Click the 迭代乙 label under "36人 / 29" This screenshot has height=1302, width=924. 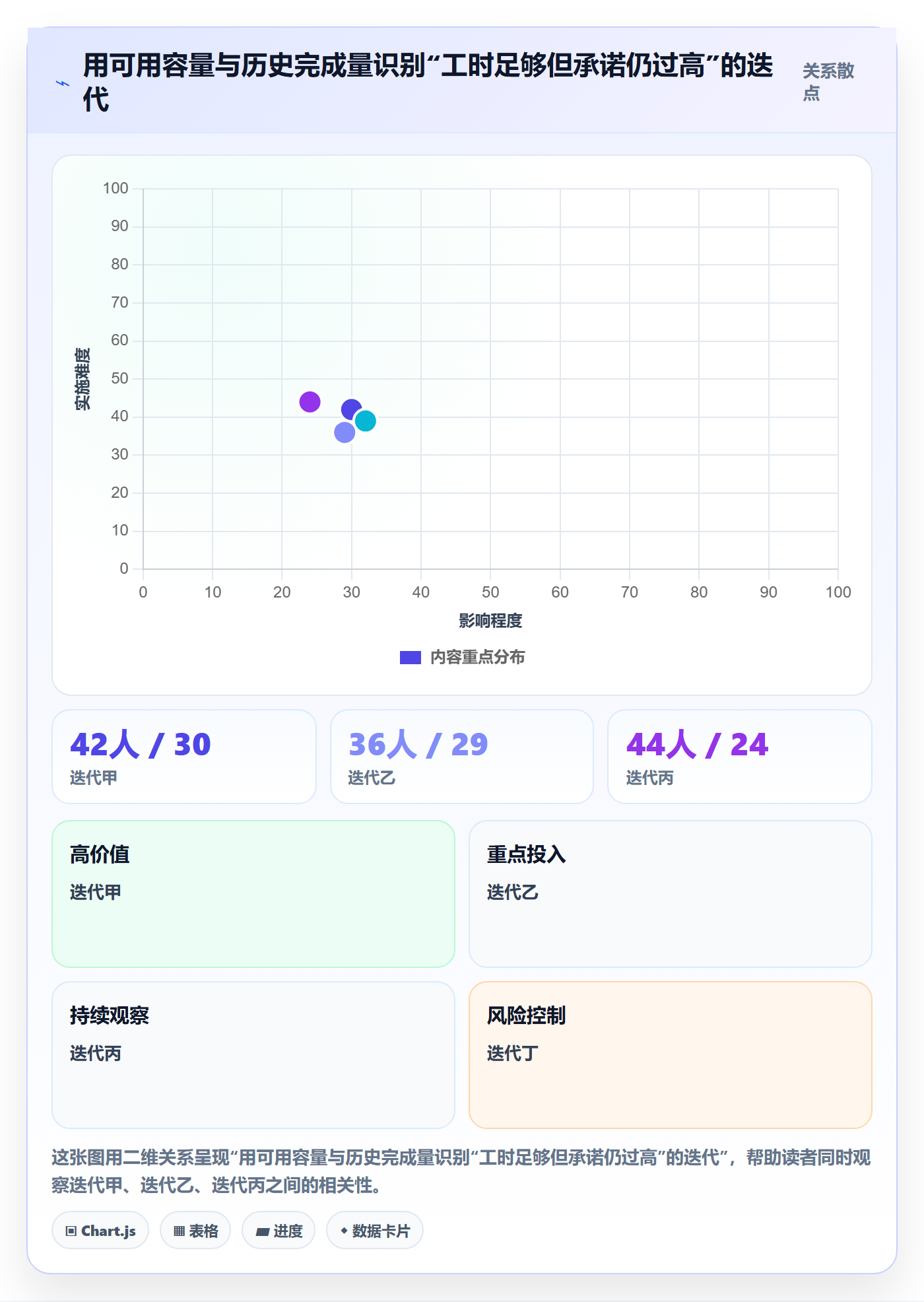(372, 778)
